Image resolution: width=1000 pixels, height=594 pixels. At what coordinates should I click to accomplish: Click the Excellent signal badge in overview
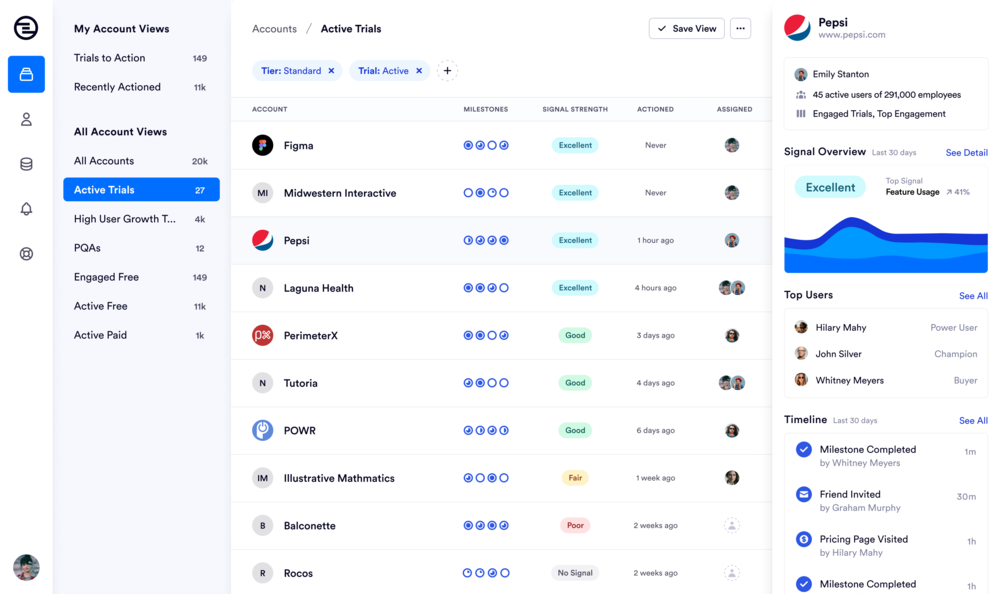[830, 188]
